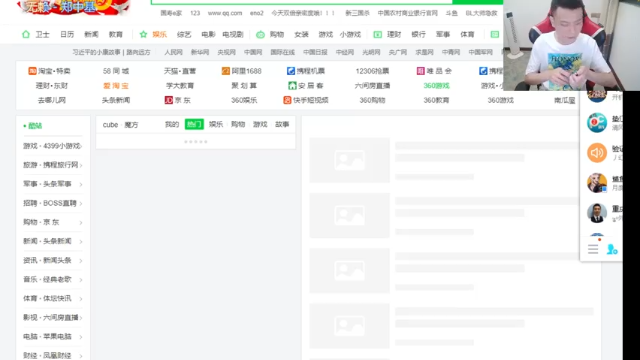Open the chat above the man-in-suit avatar
640x360 pixels.
tap(597, 182)
